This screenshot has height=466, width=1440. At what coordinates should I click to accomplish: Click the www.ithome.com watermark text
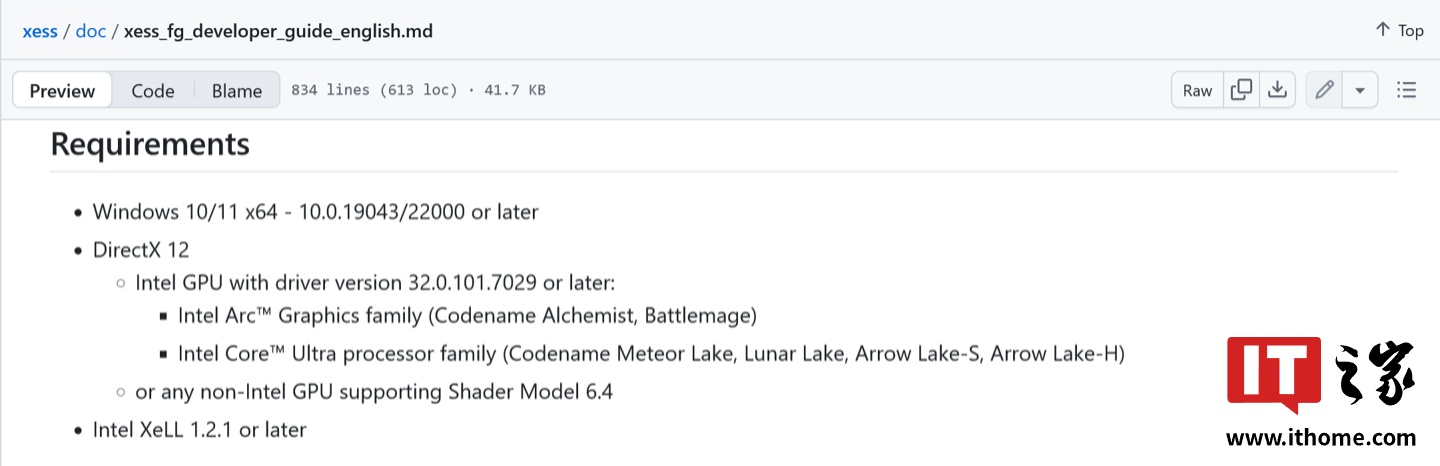1320,438
